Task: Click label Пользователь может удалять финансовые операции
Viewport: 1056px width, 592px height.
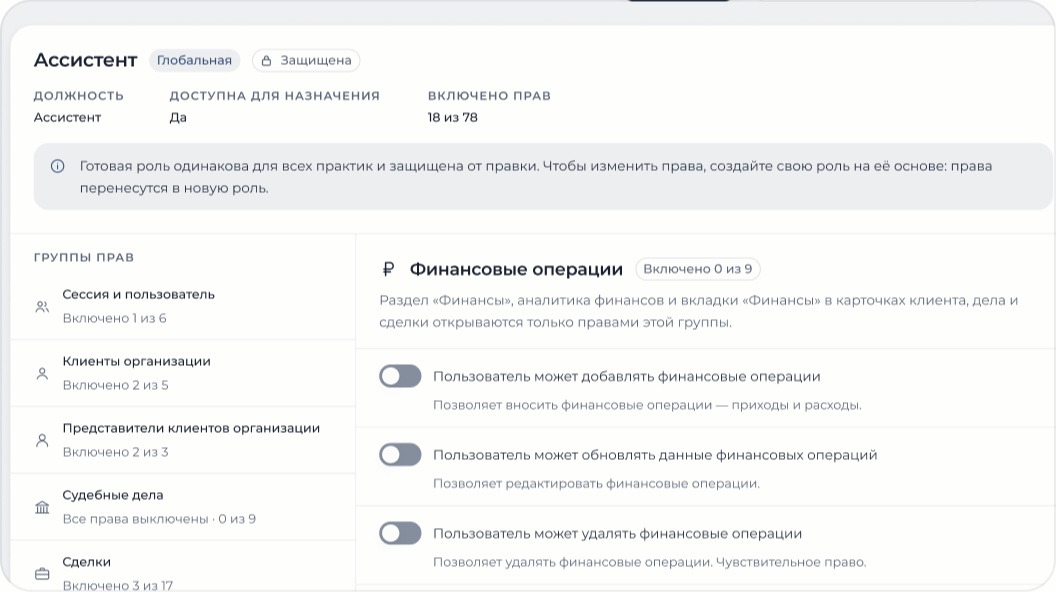Action: click(618, 533)
